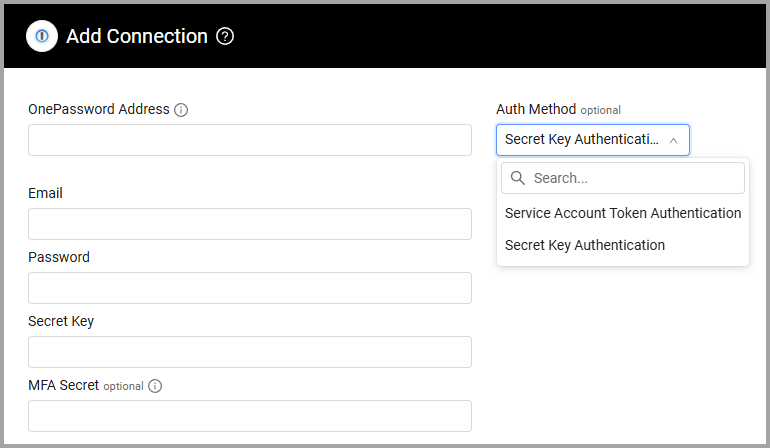The height and width of the screenshot is (448, 770).
Task: Select the Secret Key input box
Action: click(x=249, y=352)
